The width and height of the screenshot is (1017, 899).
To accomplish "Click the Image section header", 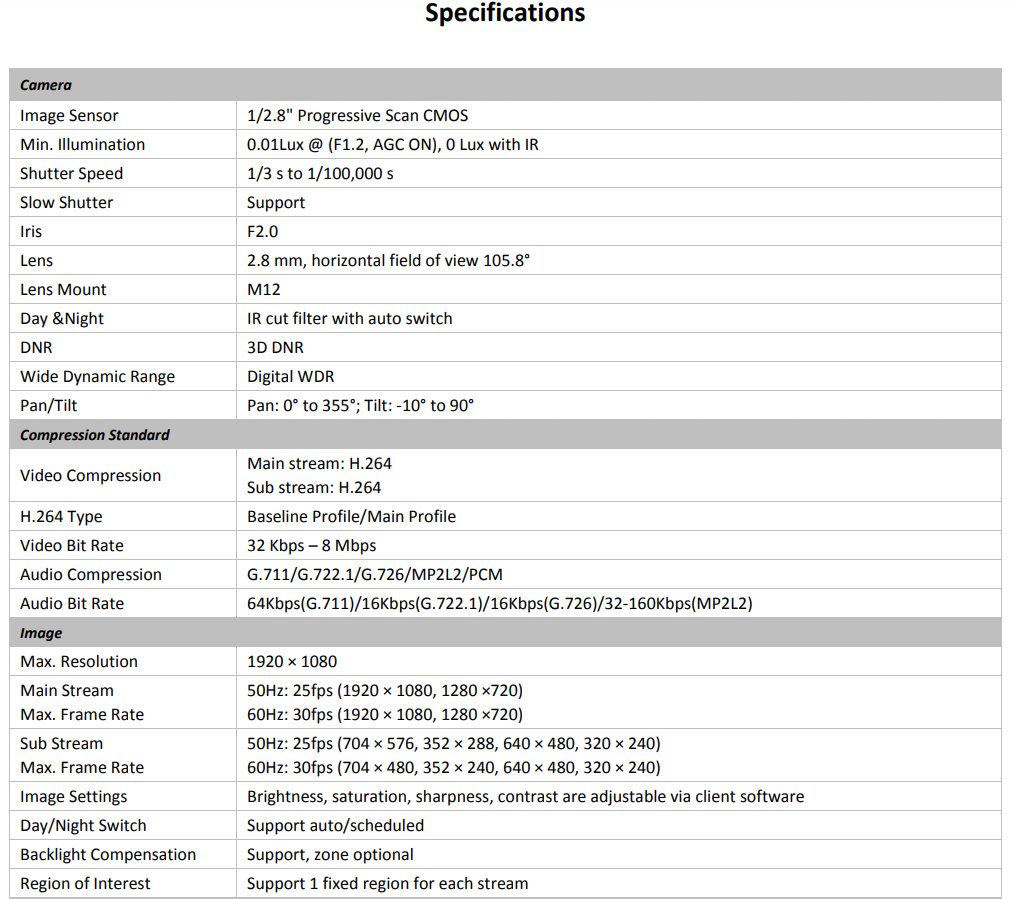I will point(41,633).
